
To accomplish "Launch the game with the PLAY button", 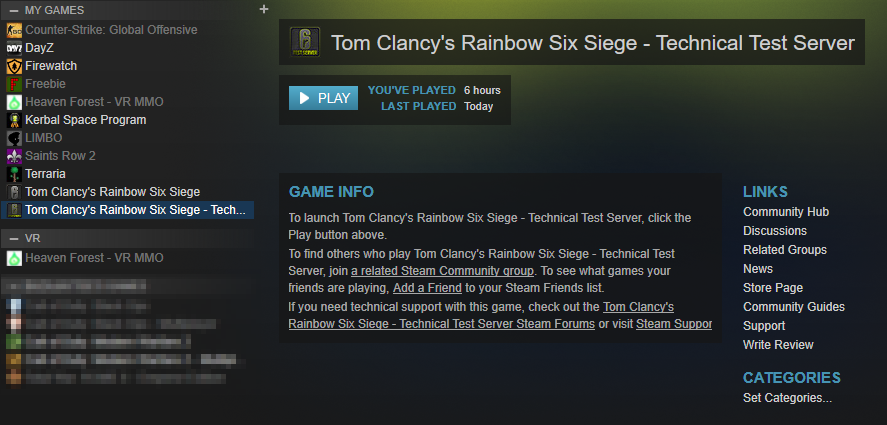I will [324, 98].
